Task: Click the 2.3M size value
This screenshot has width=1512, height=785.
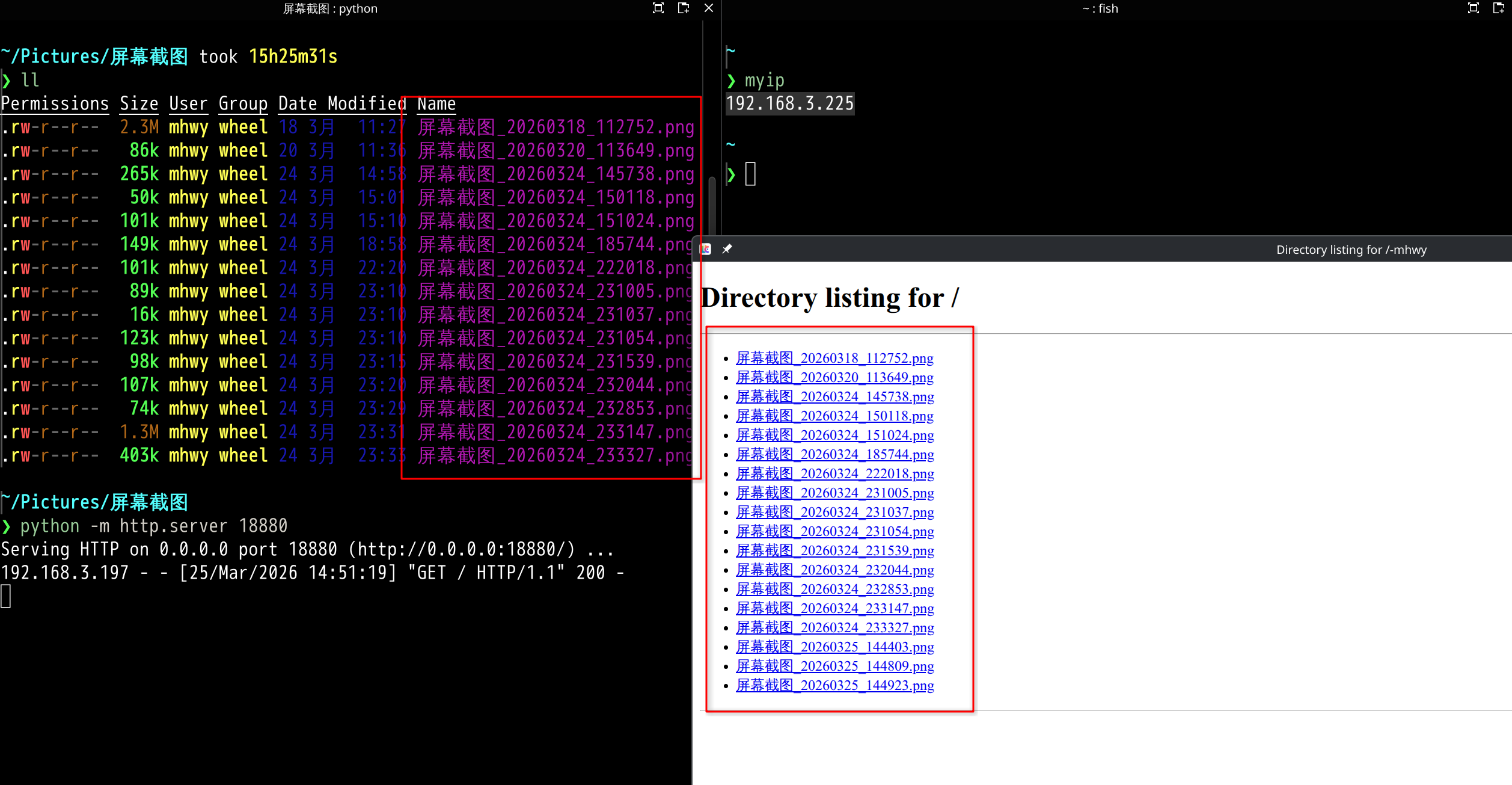Action: pyautogui.click(x=139, y=128)
